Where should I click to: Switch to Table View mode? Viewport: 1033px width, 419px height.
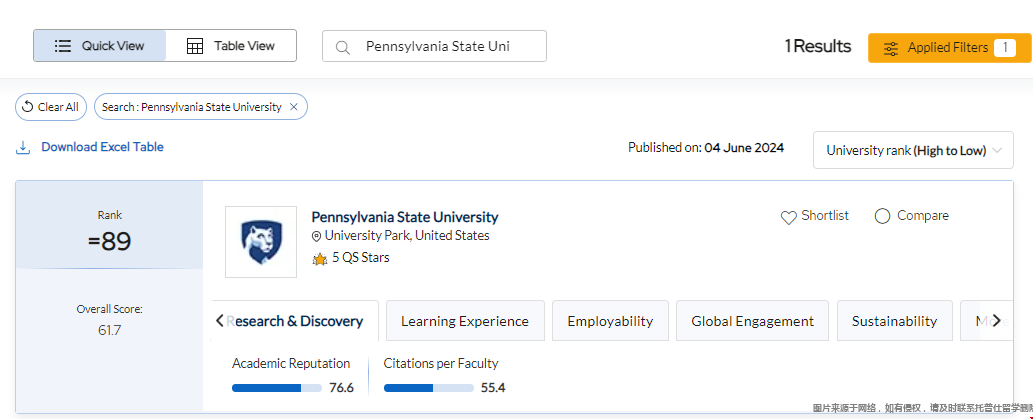click(231, 46)
